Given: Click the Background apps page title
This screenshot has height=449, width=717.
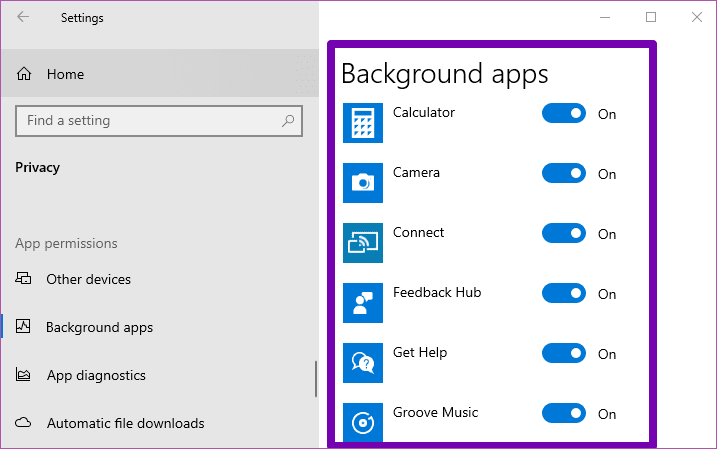Looking at the screenshot, I should pyautogui.click(x=444, y=74).
